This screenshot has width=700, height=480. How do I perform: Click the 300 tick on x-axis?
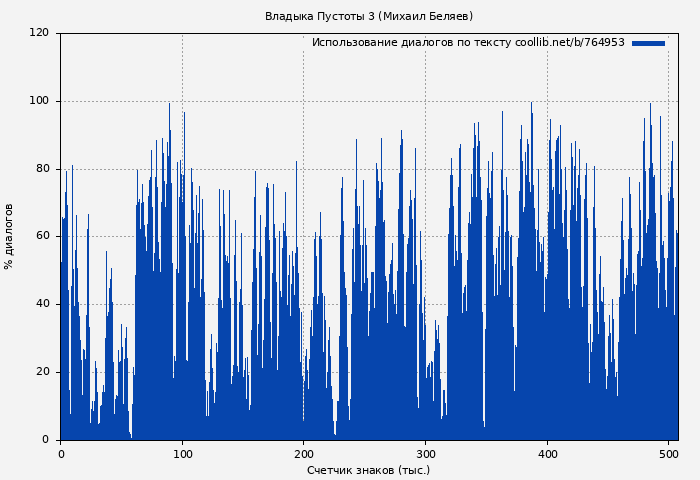[425, 454]
